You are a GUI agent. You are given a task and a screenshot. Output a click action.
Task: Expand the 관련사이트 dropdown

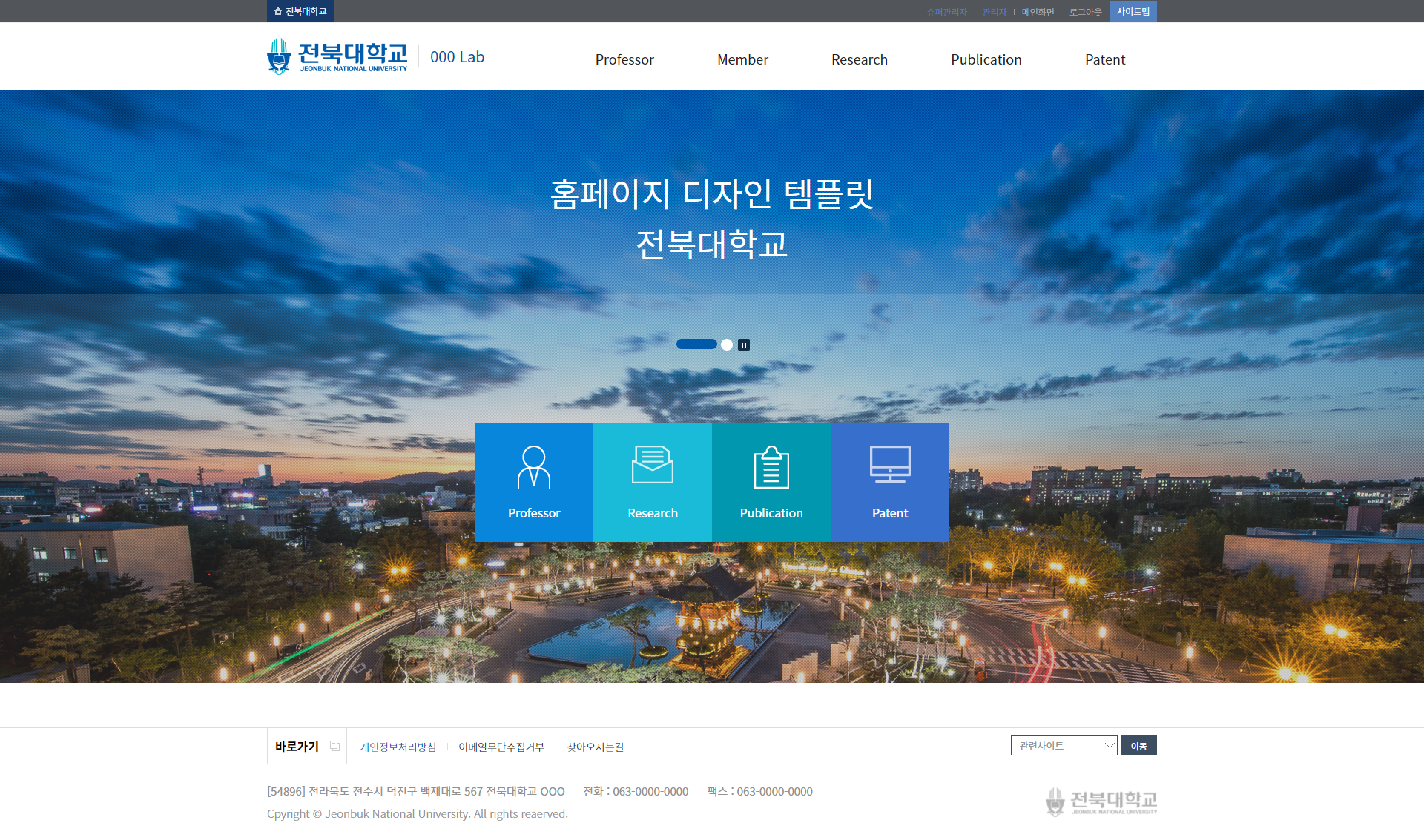click(x=1064, y=746)
